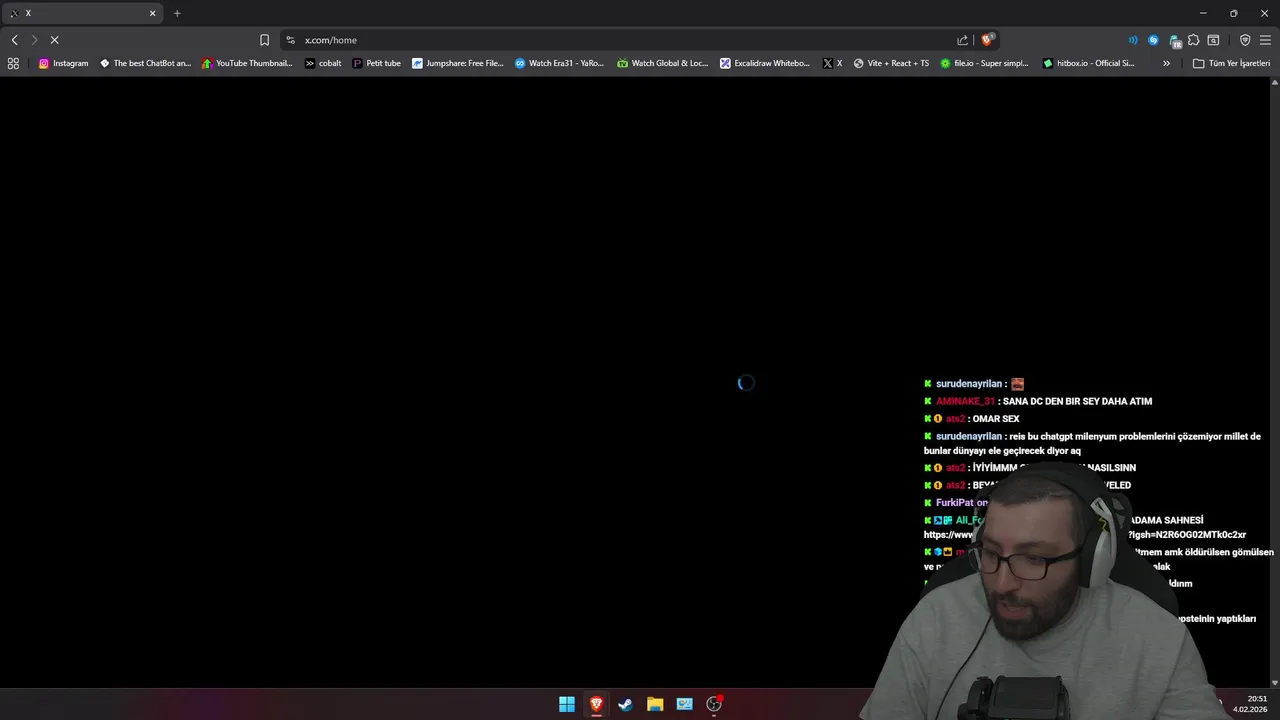Share this page using the share icon
This screenshot has width=1280, height=720.
click(962, 40)
